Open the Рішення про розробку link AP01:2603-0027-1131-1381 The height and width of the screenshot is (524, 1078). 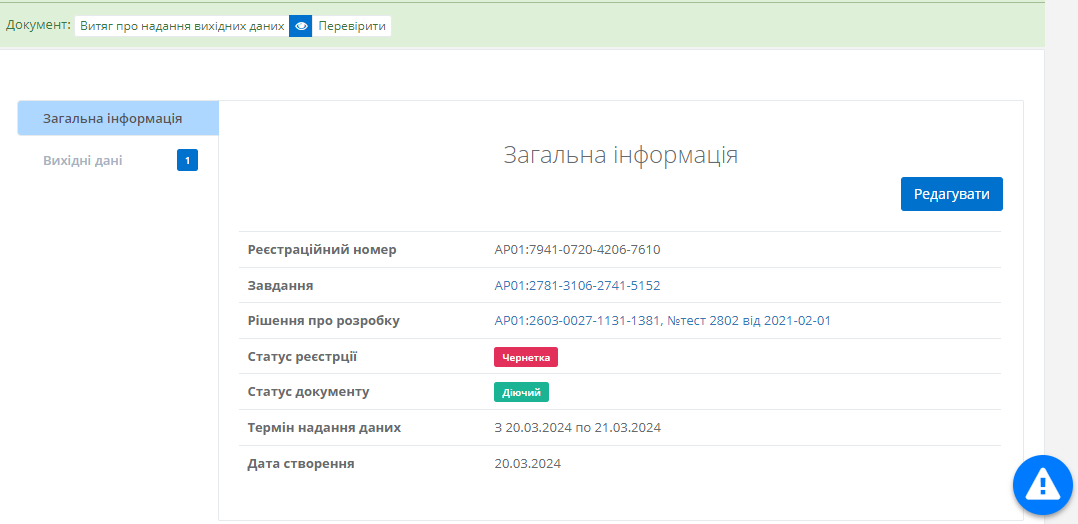coord(577,321)
